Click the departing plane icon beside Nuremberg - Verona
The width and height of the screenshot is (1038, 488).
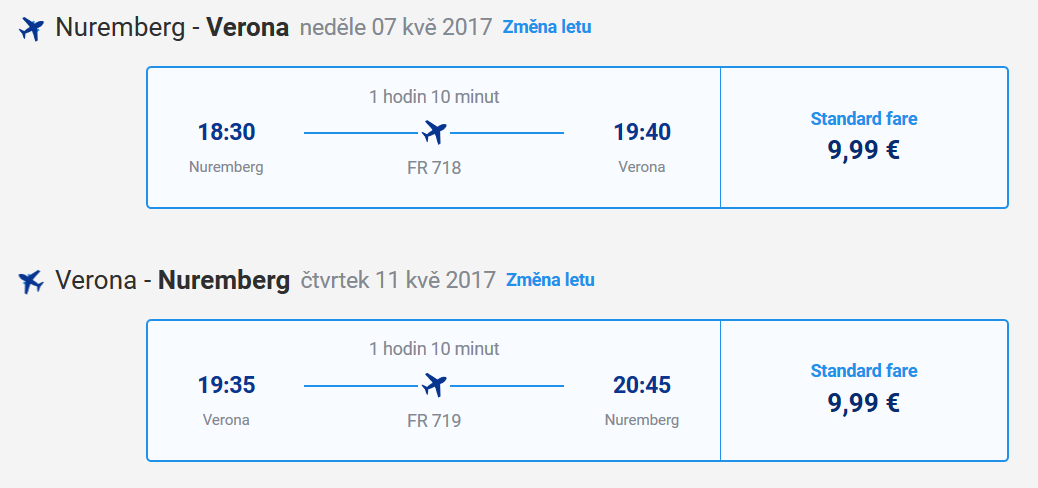coord(31,28)
